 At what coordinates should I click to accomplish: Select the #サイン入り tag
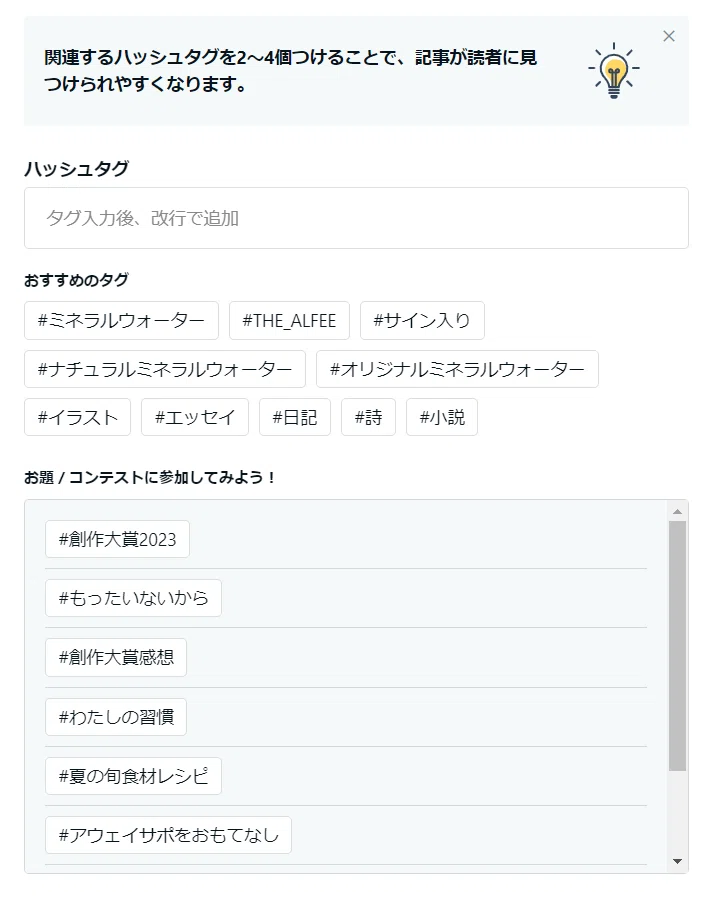(x=422, y=320)
